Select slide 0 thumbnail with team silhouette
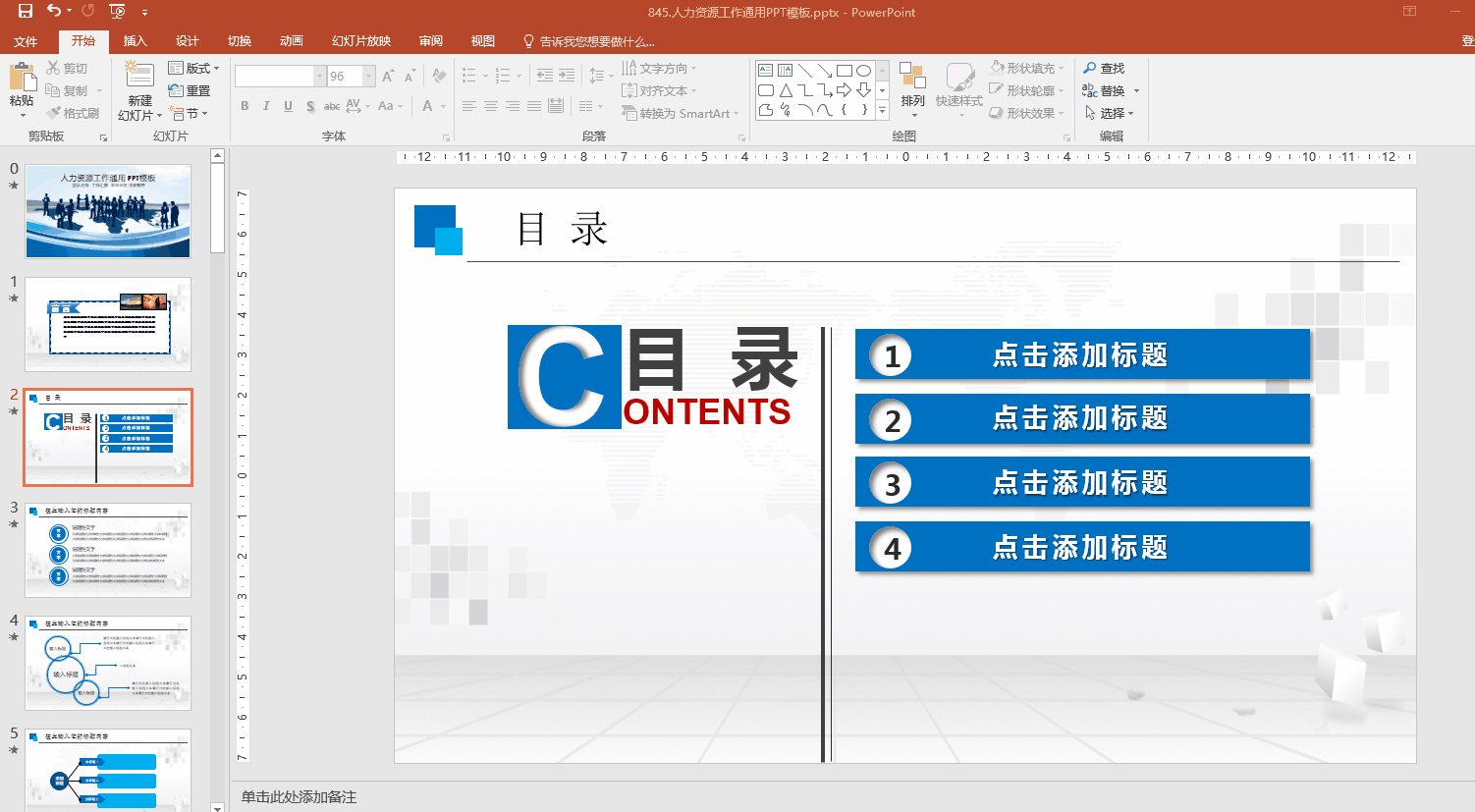1475x812 pixels. (108, 211)
